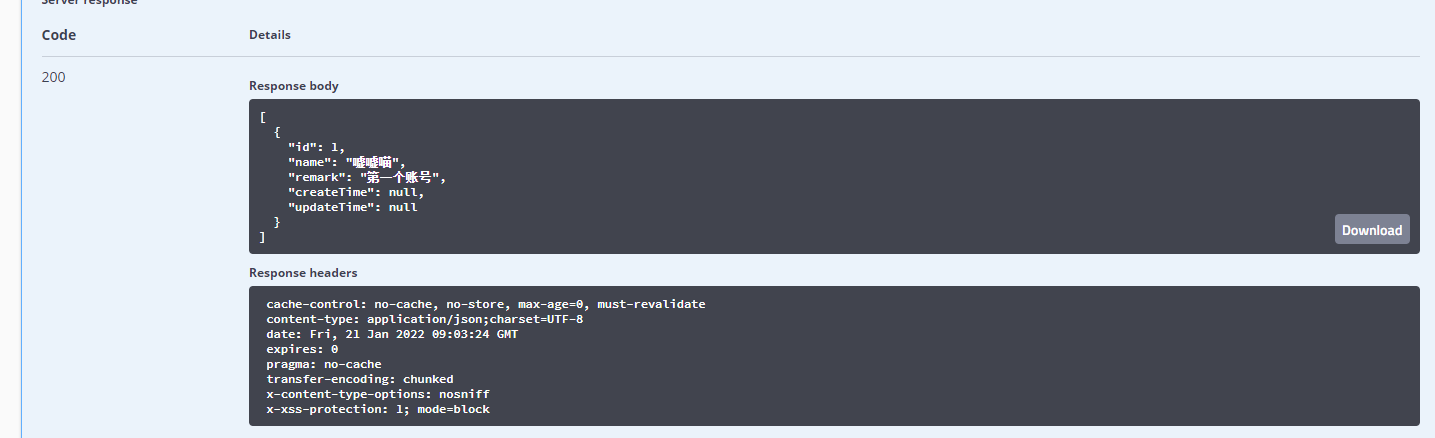Viewport: 1435px width, 438px height.
Task: Click the "updateTime": null line
Action: point(352,207)
